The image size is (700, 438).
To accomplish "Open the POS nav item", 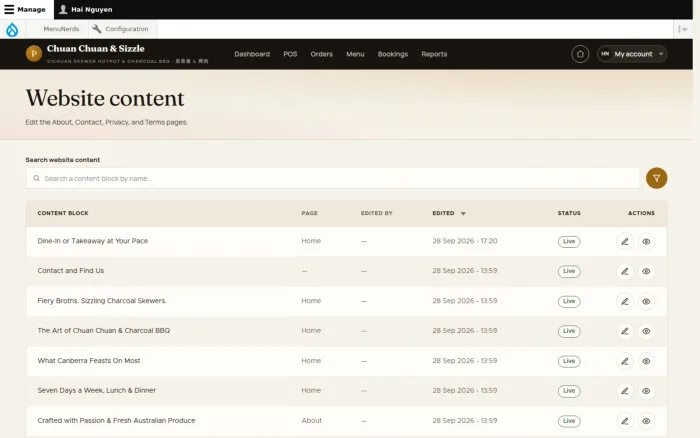I will [x=290, y=54].
